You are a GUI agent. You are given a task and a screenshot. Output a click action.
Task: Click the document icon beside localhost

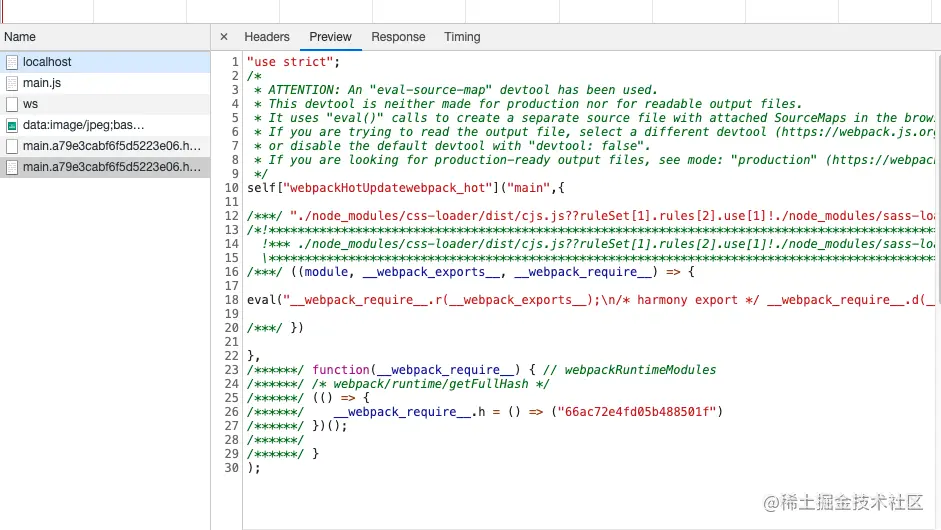coord(12,62)
